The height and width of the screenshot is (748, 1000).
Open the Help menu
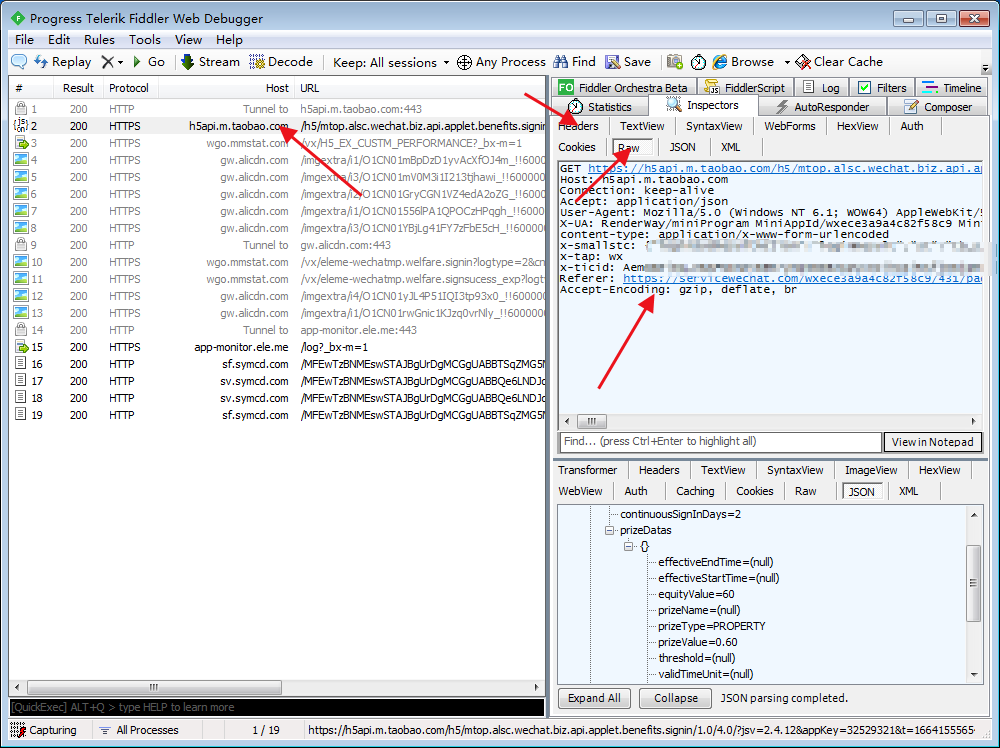coord(229,40)
